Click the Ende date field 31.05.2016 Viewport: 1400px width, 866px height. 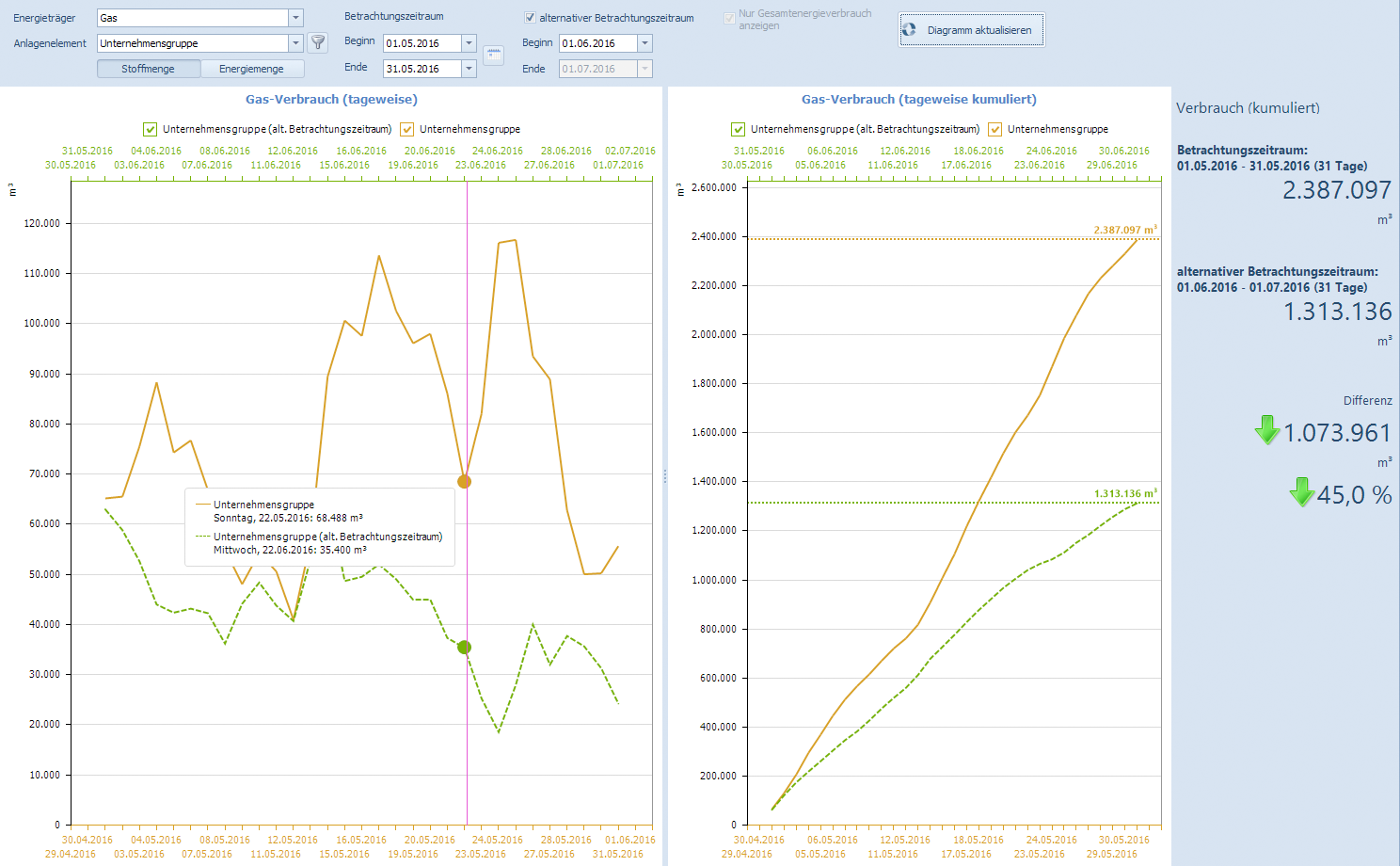tap(422, 69)
